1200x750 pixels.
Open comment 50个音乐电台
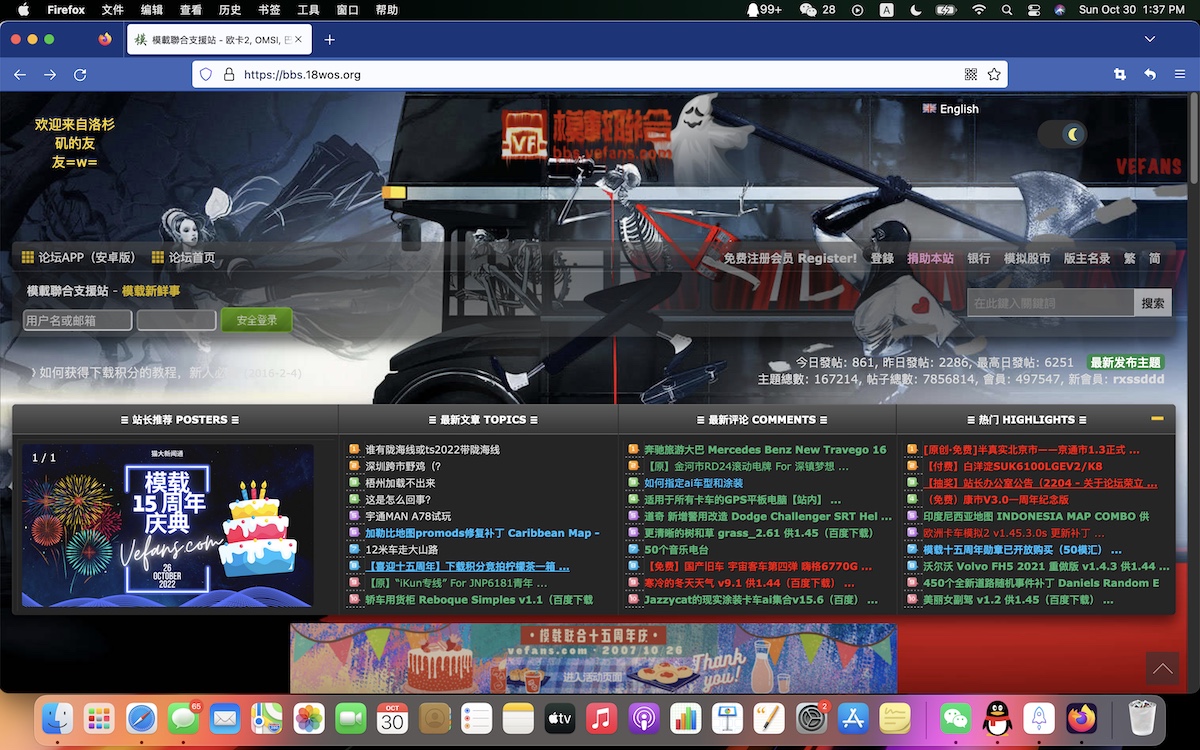676,550
